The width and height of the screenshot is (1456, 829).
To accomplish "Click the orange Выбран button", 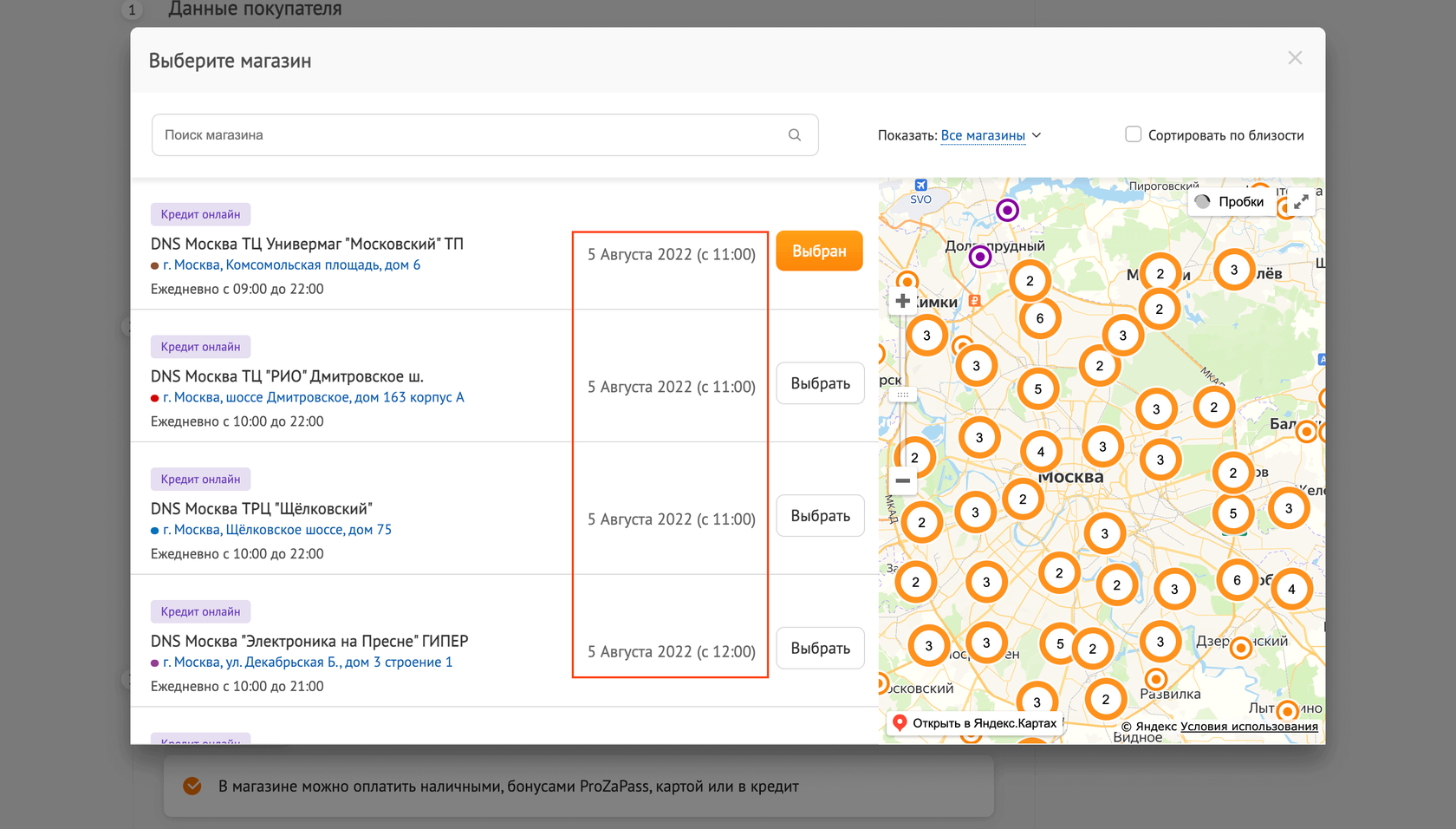I will tap(819, 251).
